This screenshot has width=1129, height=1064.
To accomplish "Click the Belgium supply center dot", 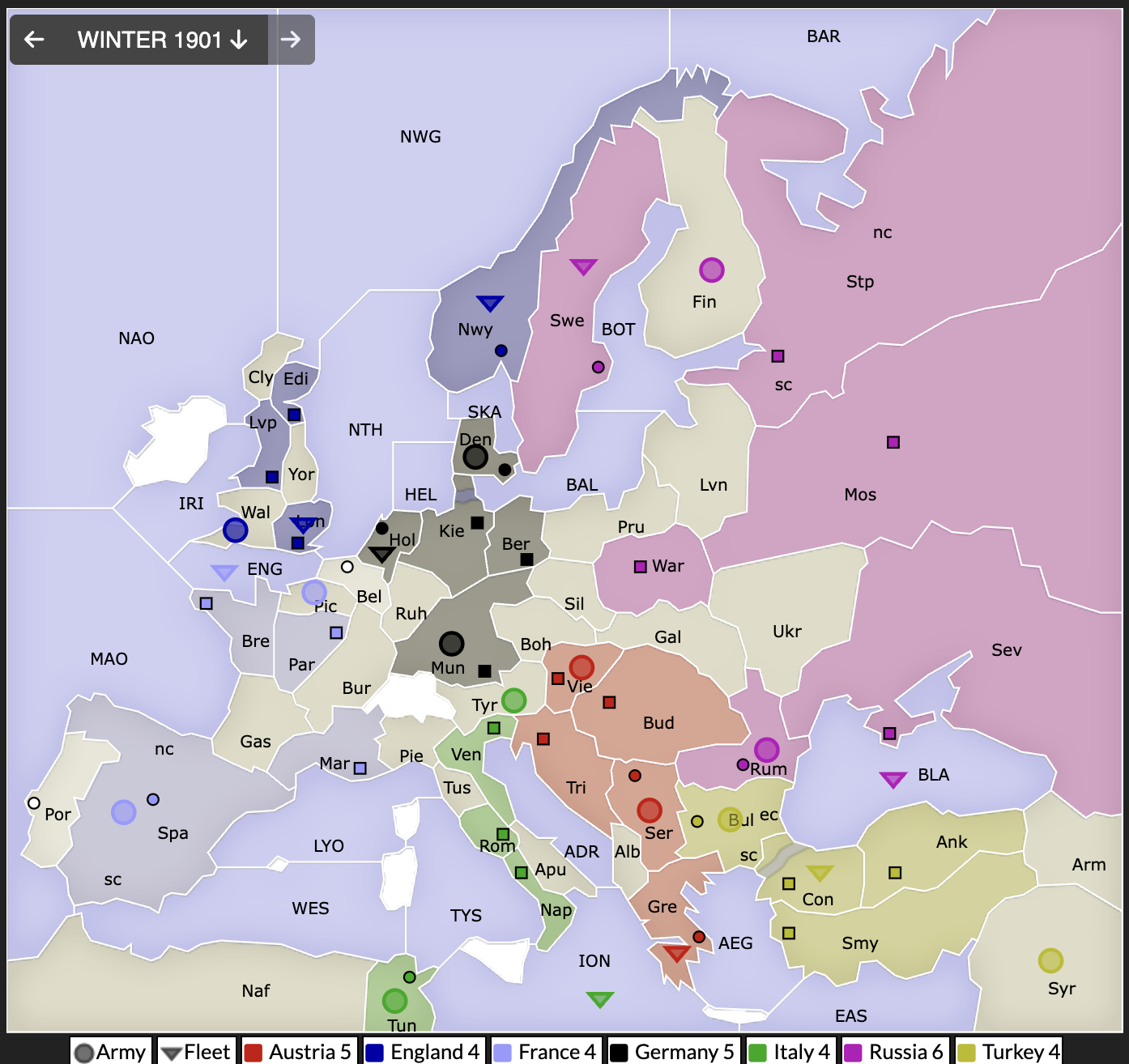I will (347, 567).
